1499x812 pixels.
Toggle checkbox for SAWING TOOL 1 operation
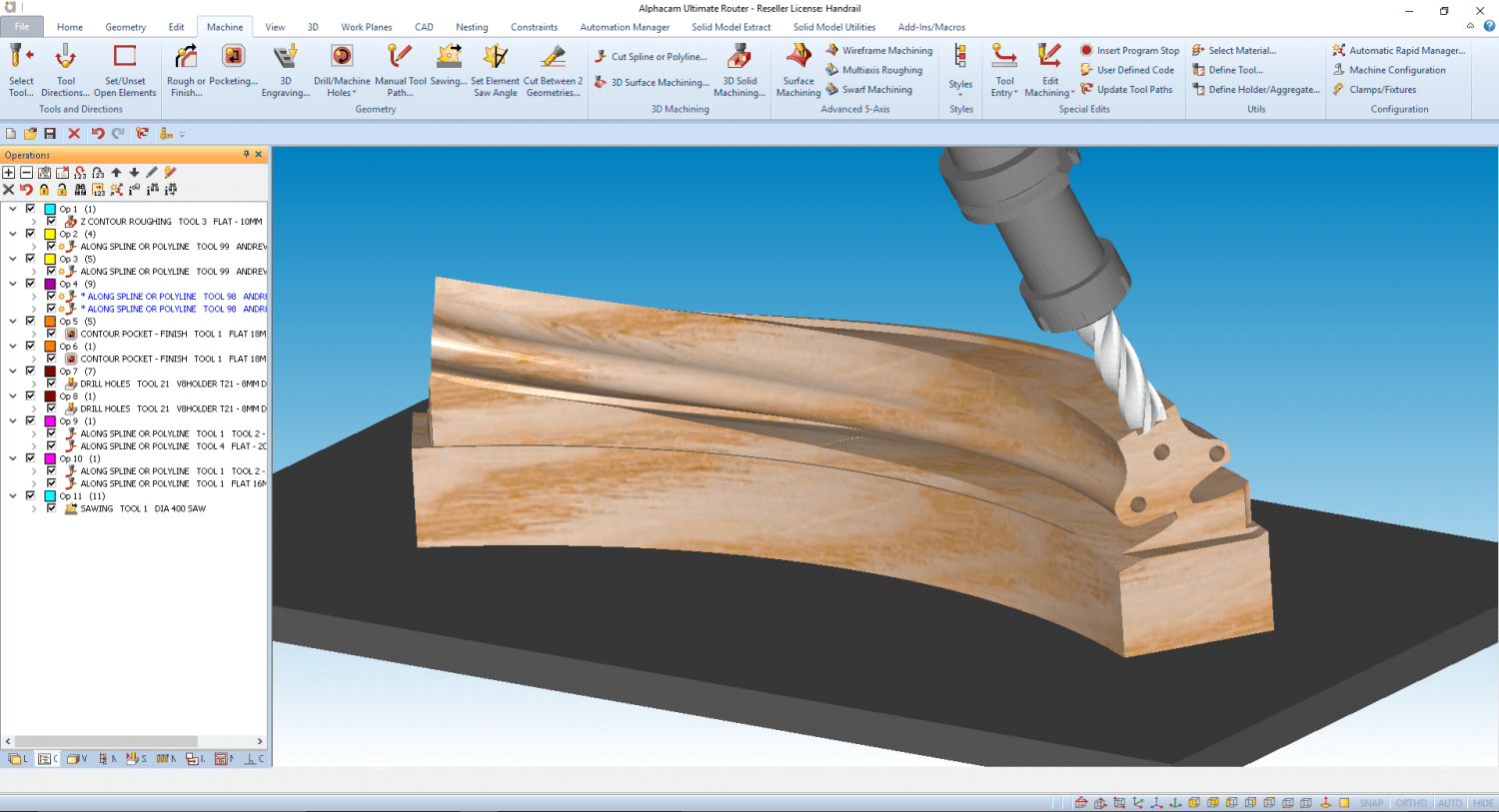pos(51,508)
